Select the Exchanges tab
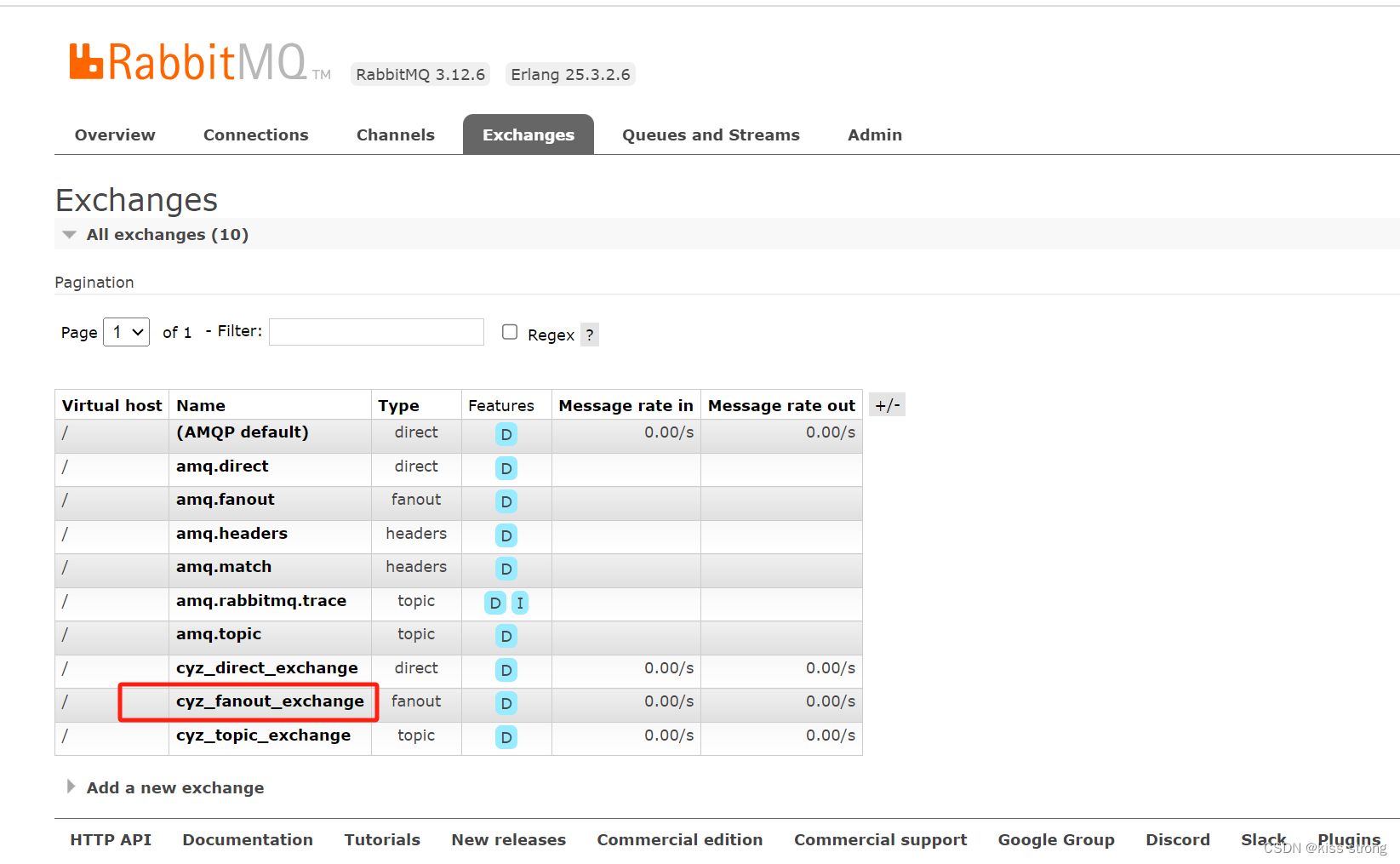Image resolution: width=1400 pixels, height=864 pixels. (529, 134)
